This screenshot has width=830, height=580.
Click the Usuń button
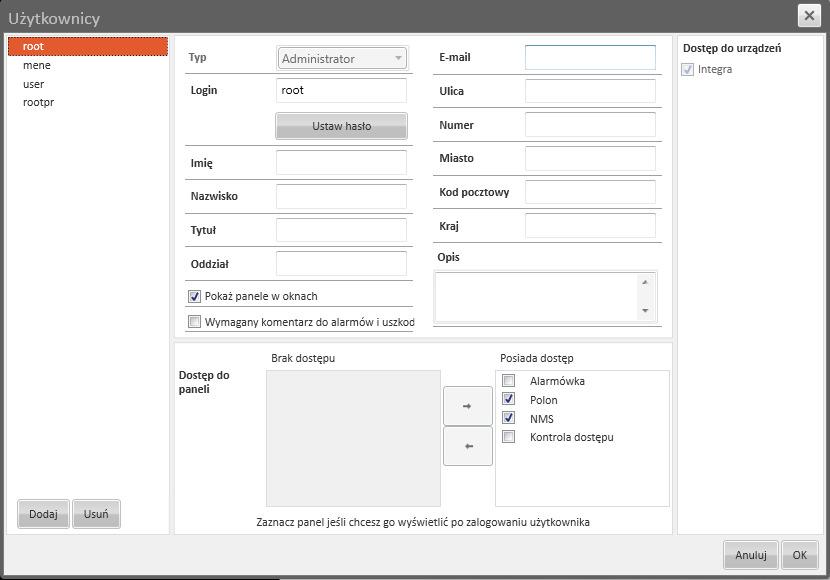pyautogui.click(x=96, y=514)
